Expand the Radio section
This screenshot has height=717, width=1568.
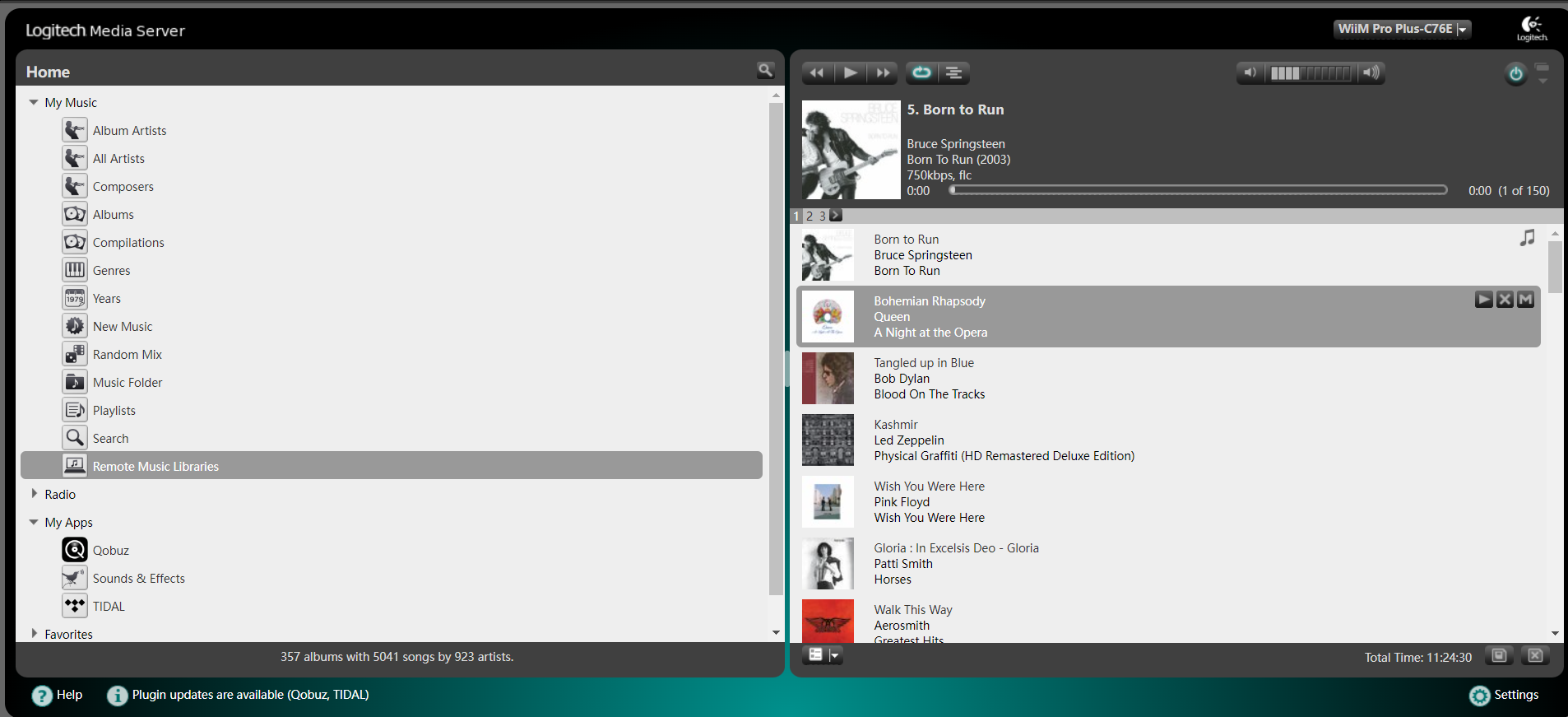(x=34, y=494)
